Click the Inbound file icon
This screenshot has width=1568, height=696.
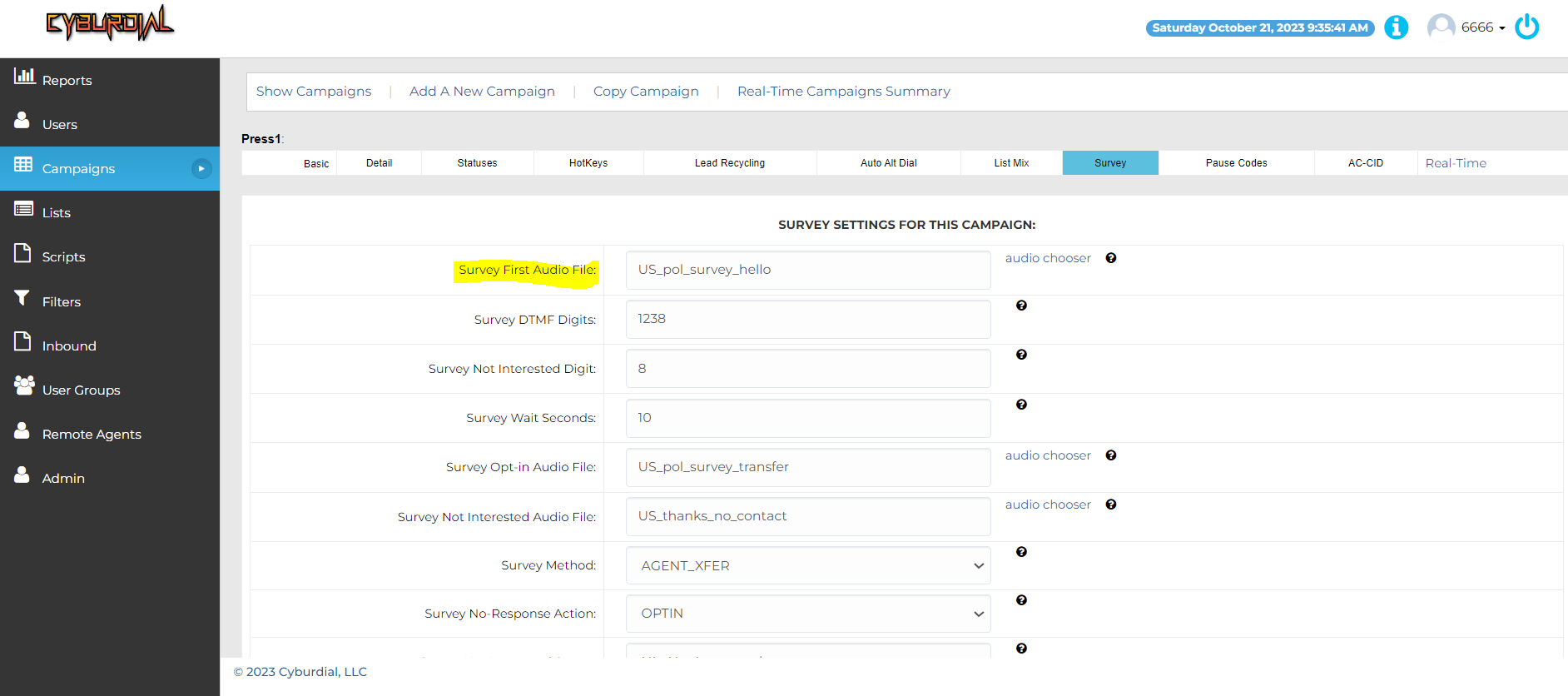[x=22, y=341]
